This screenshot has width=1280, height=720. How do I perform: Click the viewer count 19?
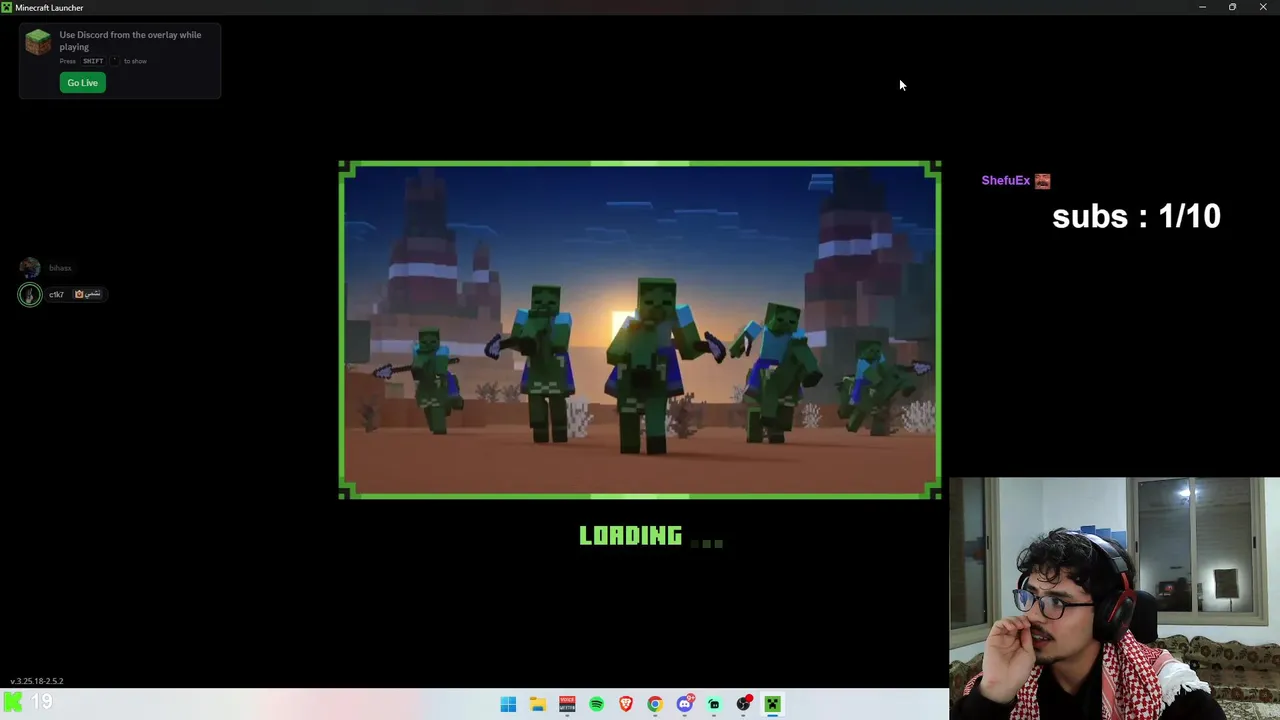[42, 703]
